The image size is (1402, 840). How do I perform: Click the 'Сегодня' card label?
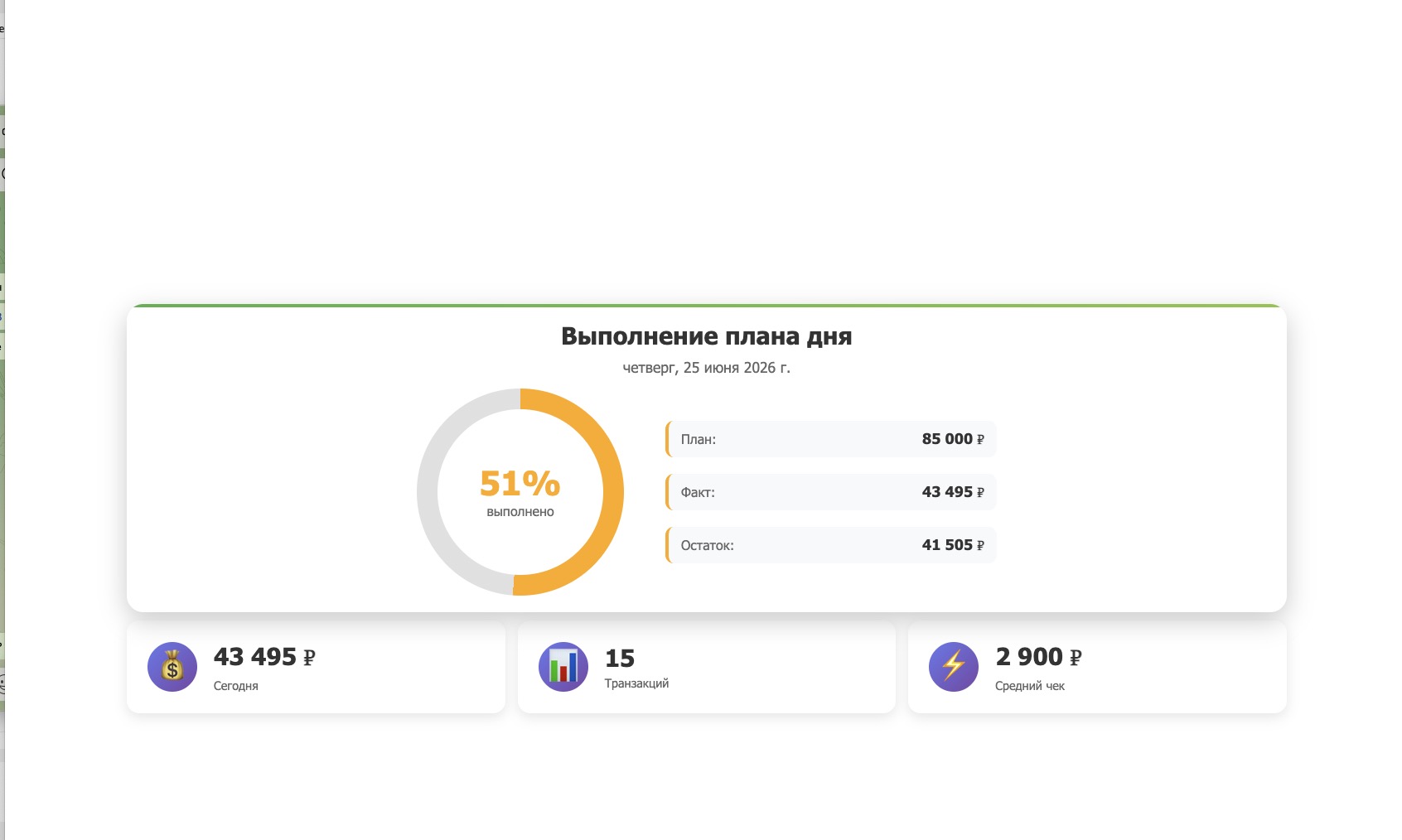(x=236, y=686)
